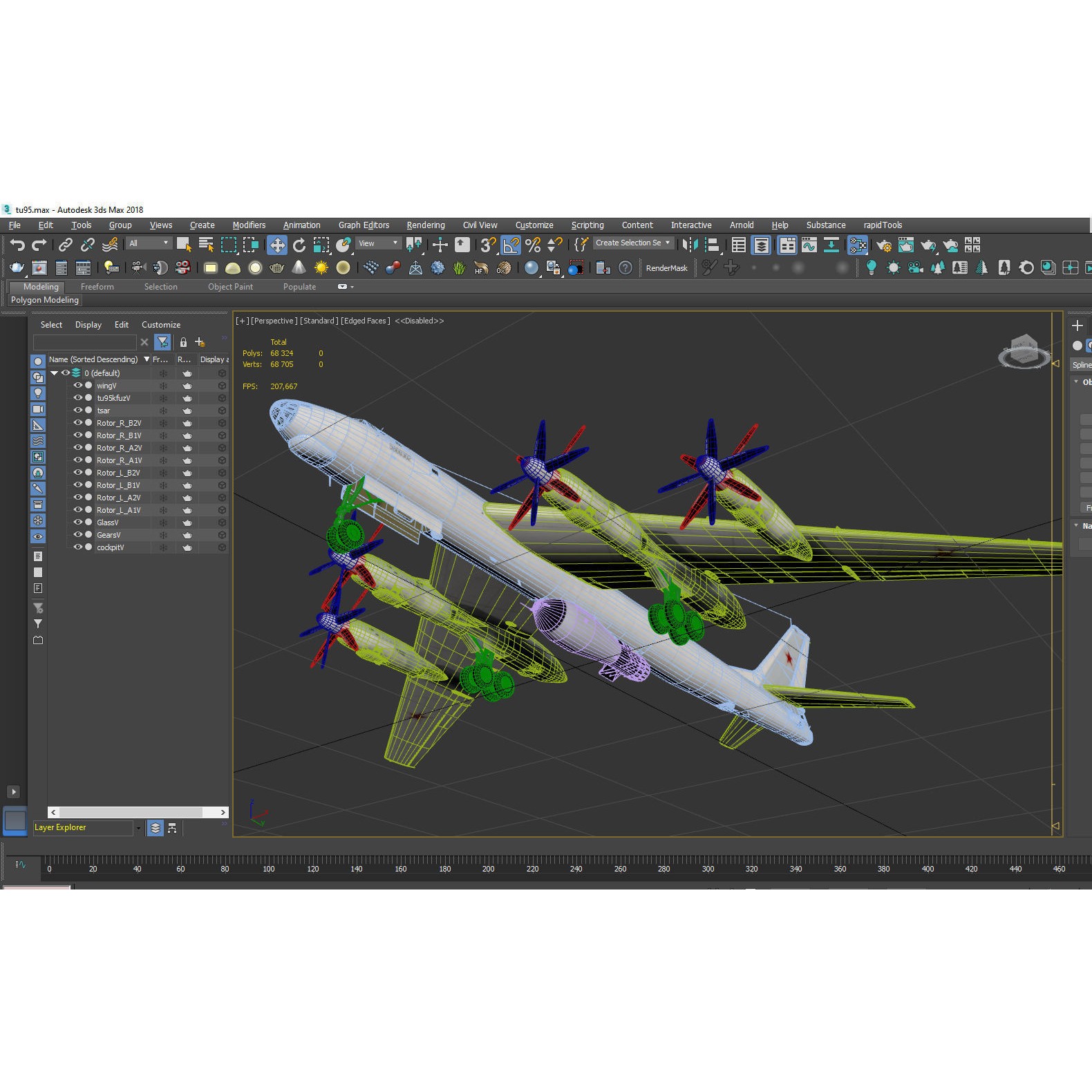Click Customize in Scene Explorer
The width and height of the screenshot is (1092, 1092).
[x=161, y=325]
